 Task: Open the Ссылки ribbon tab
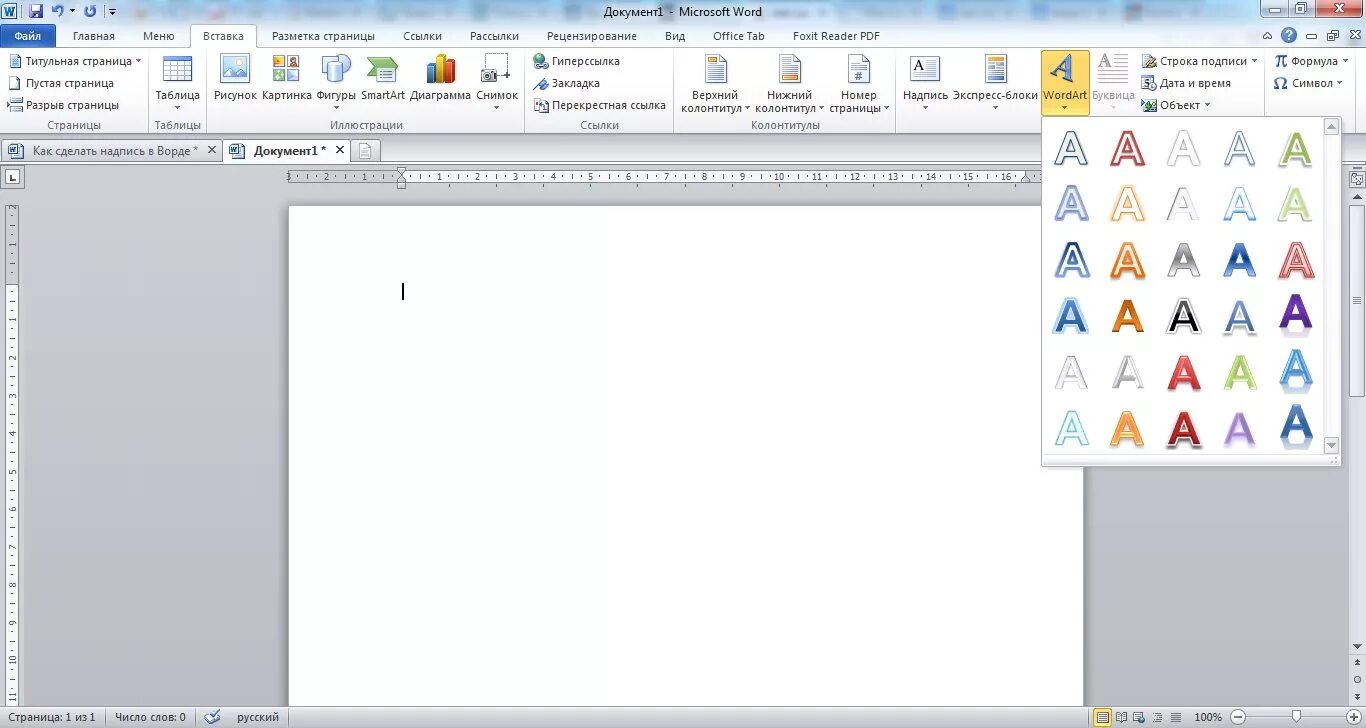click(x=423, y=36)
